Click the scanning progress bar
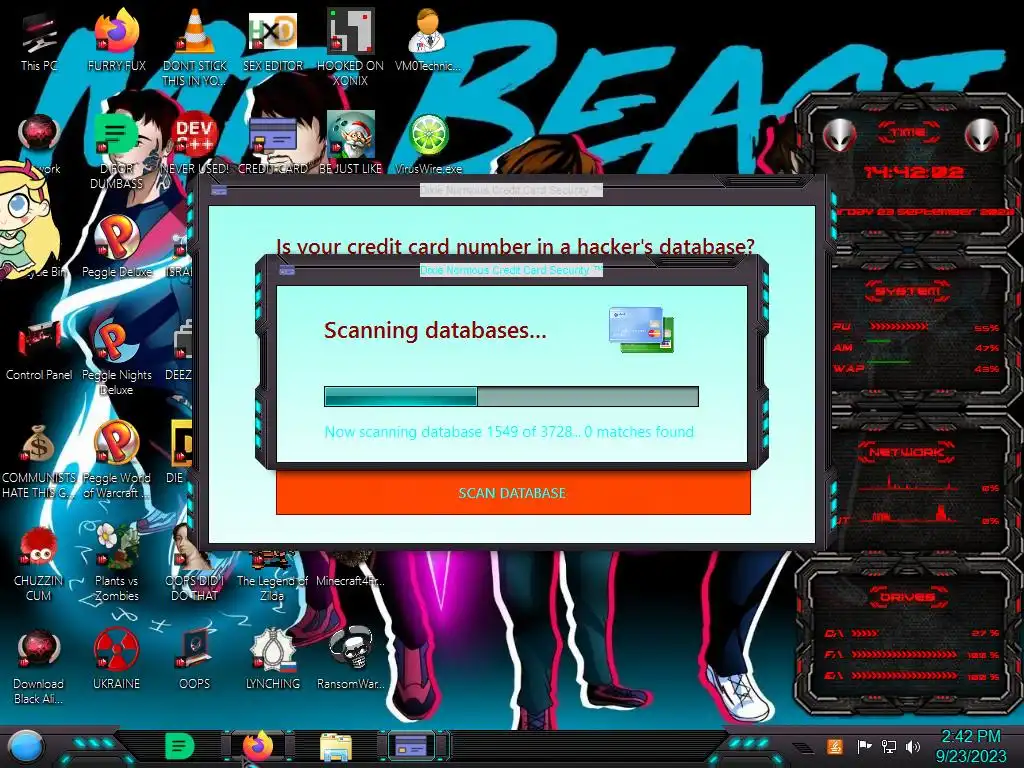Viewport: 1024px width, 768px height. (x=511, y=396)
